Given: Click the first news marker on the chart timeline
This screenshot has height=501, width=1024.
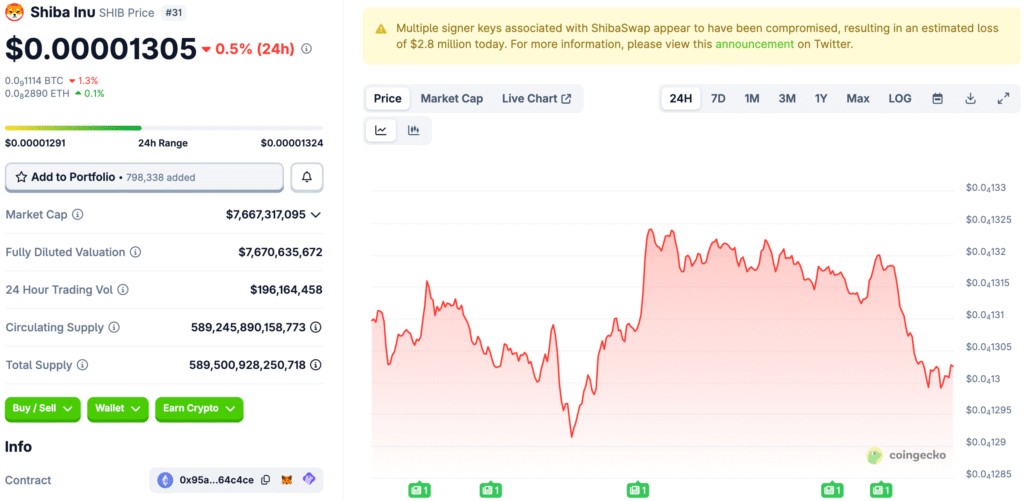Looking at the screenshot, I should (419, 490).
